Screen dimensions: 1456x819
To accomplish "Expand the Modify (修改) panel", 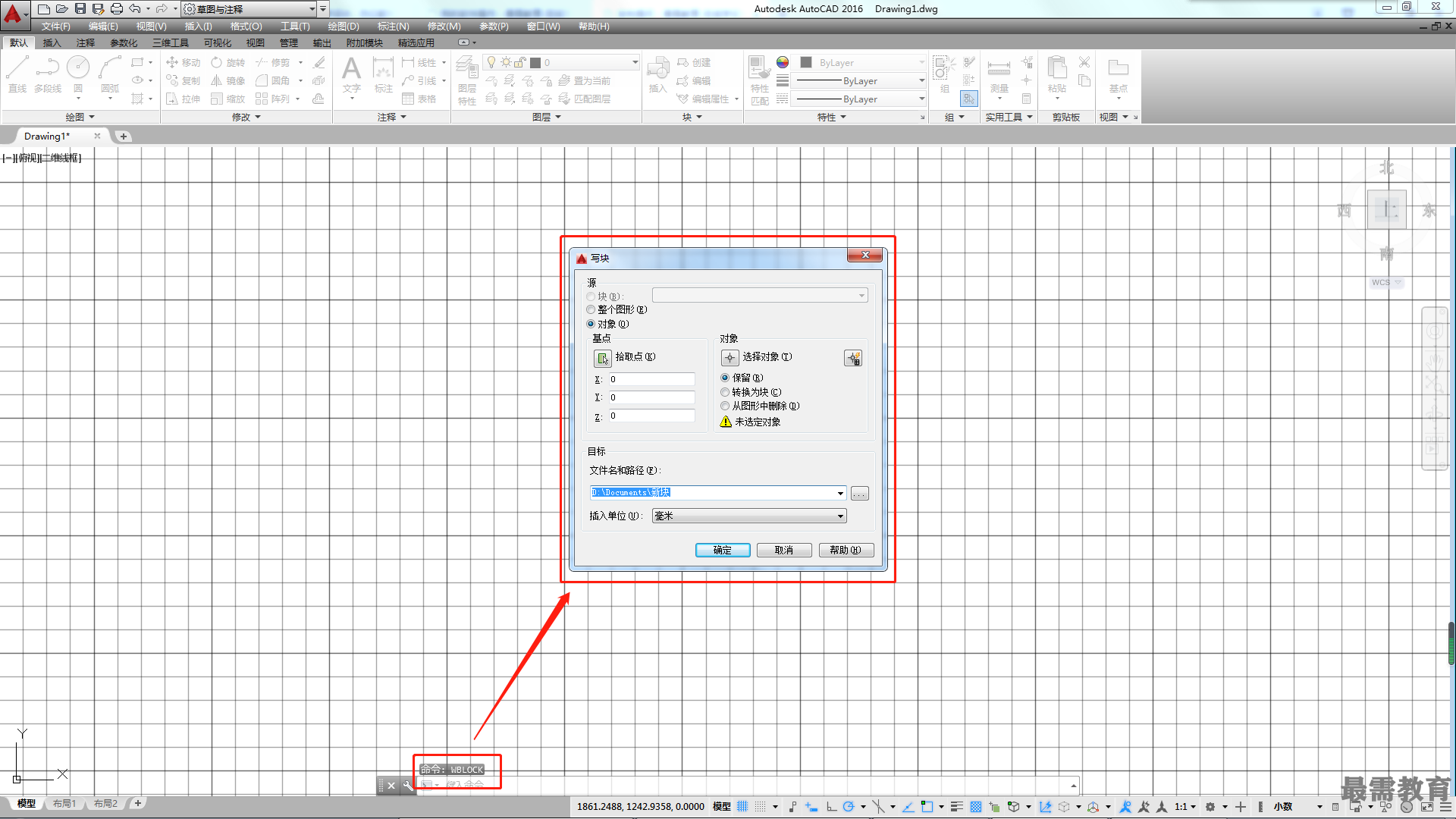I will tap(246, 117).
